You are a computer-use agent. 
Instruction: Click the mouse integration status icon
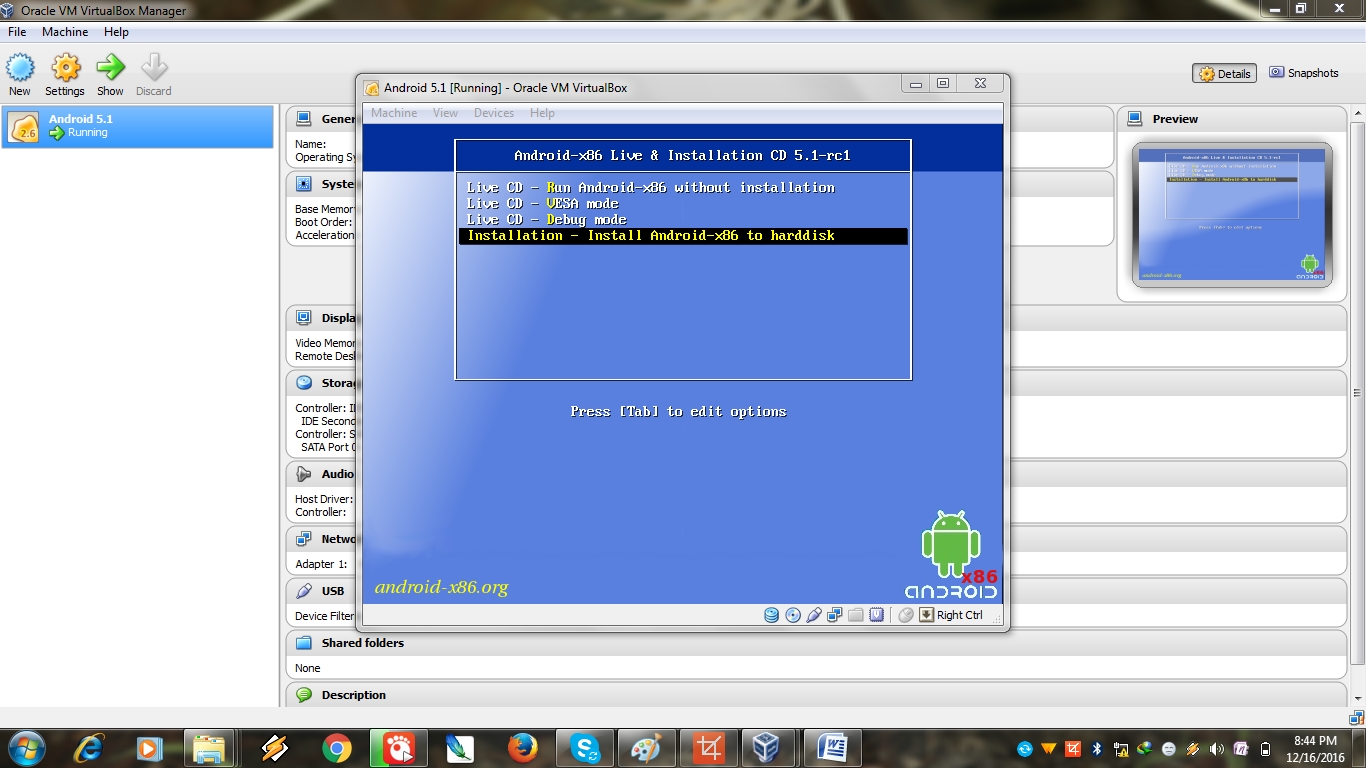pos(906,615)
